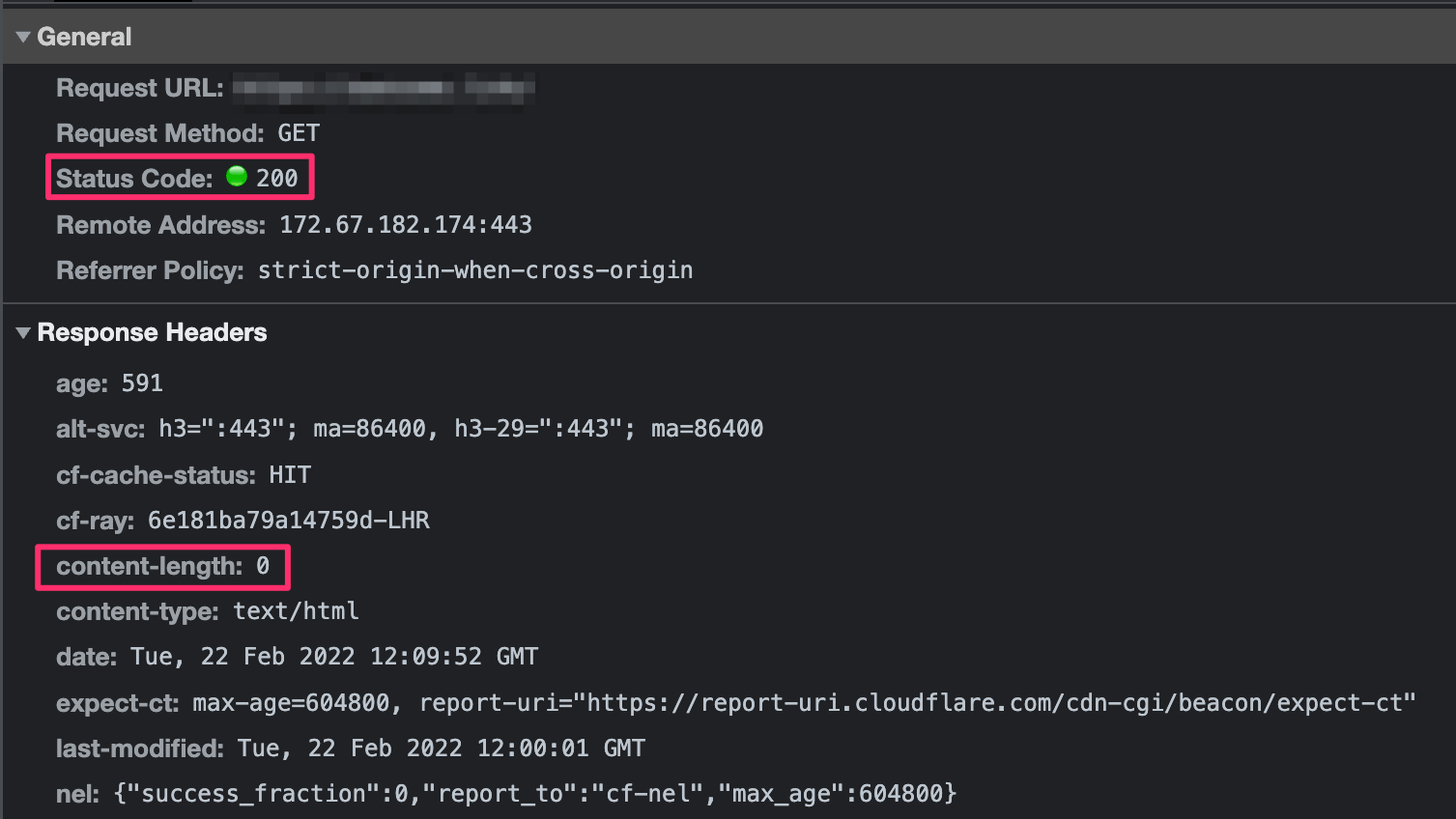Click the Request Method GET value
Viewport: 1456px width, 819px height.
click(299, 133)
